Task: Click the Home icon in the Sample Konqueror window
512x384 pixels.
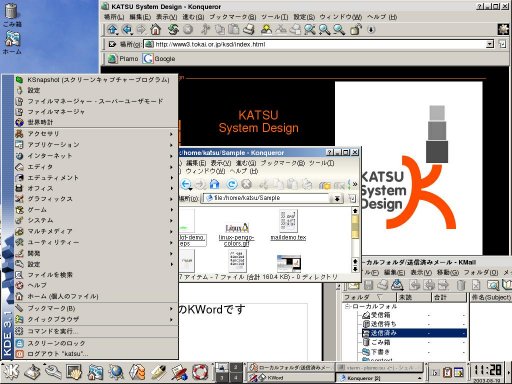Action: tap(214, 184)
